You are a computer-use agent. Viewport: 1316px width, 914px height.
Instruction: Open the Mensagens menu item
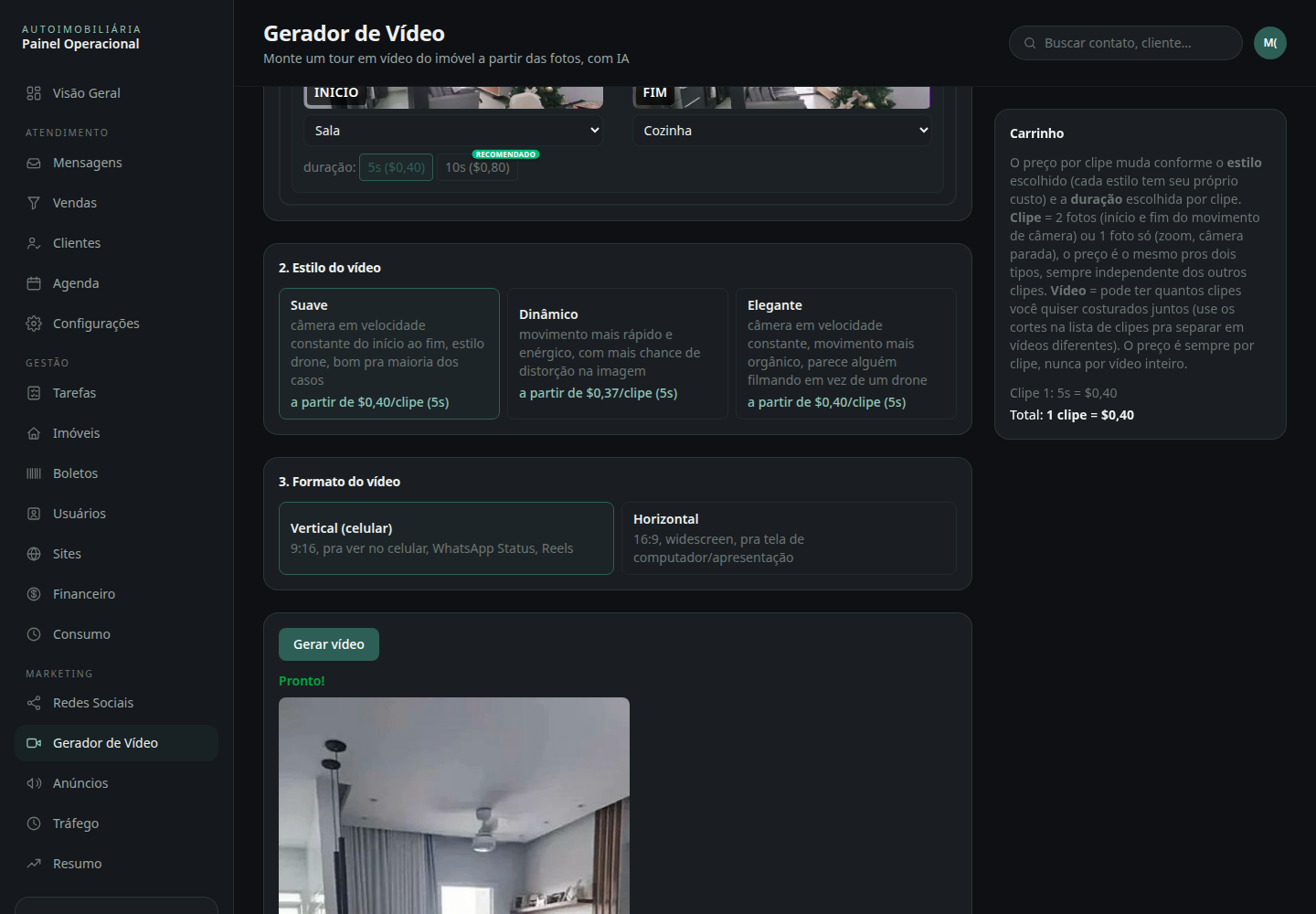(116, 163)
